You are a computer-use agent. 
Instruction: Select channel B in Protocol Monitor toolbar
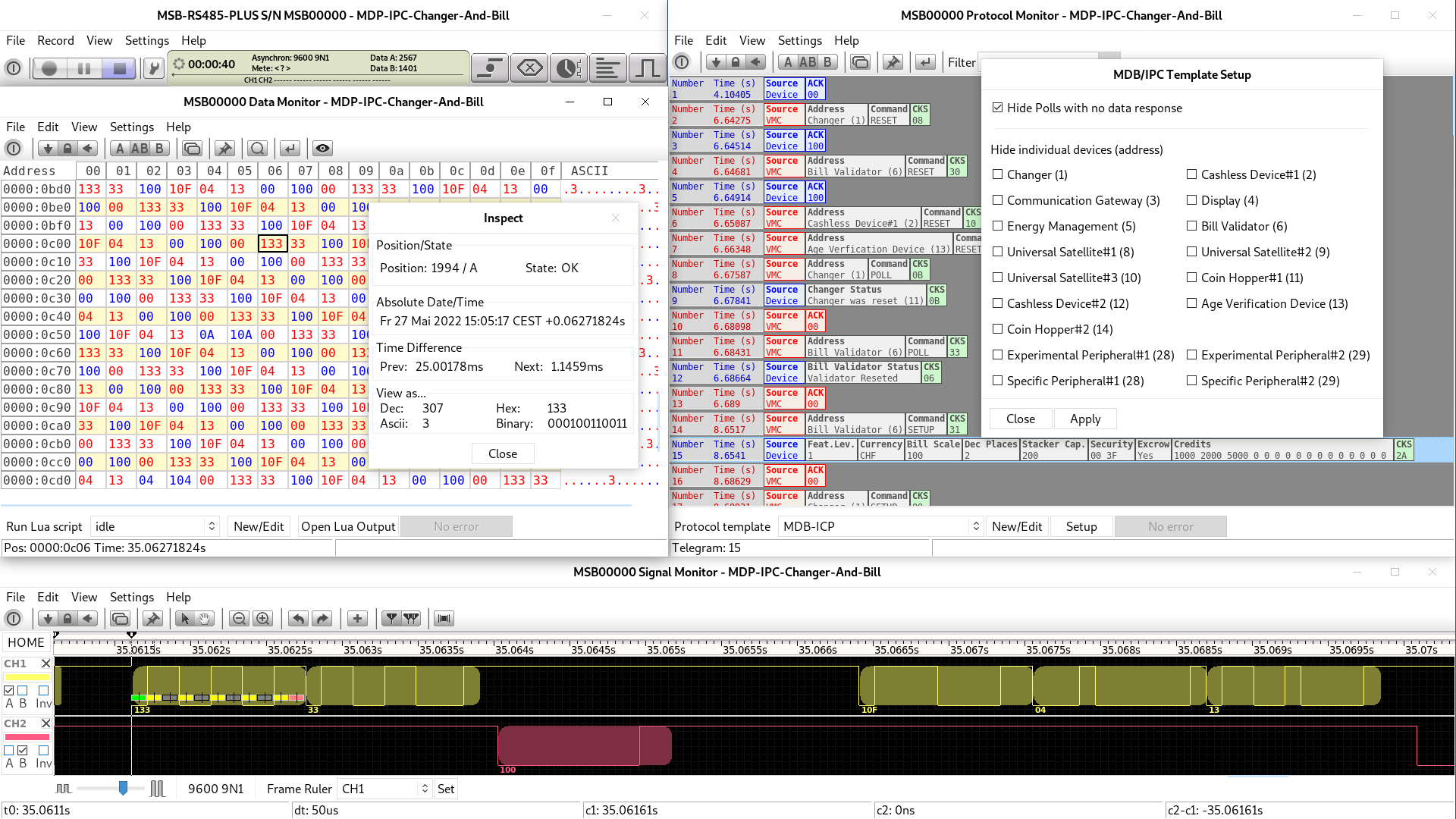tap(827, 62)
